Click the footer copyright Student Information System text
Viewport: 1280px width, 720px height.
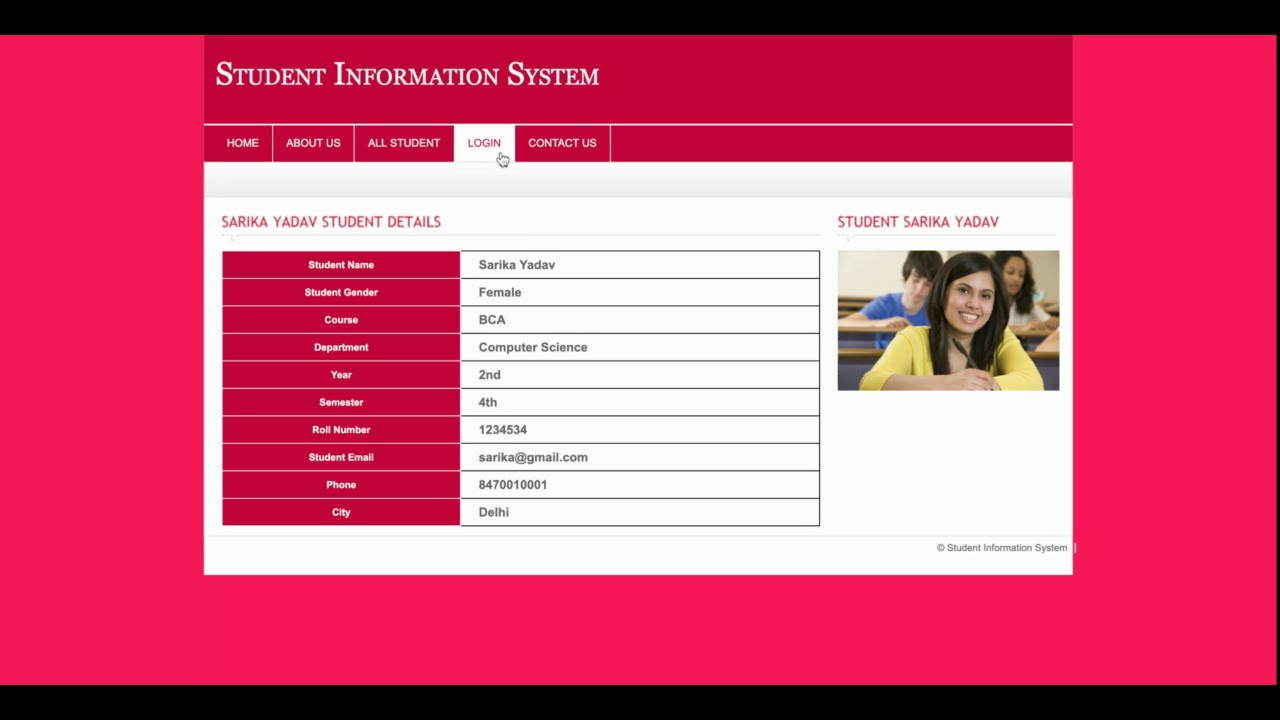tap(1002, 548)
